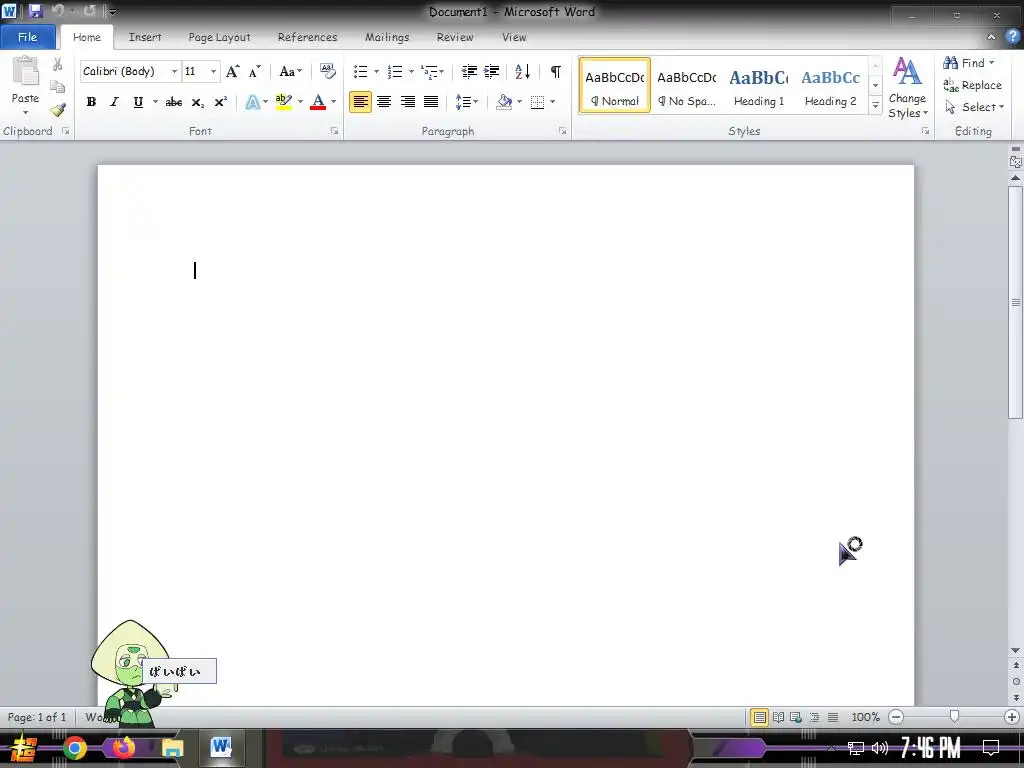This screenshot has height=768, width=1024.
Task: Open the font name dropdown
Action: click(x=174, y=71)
